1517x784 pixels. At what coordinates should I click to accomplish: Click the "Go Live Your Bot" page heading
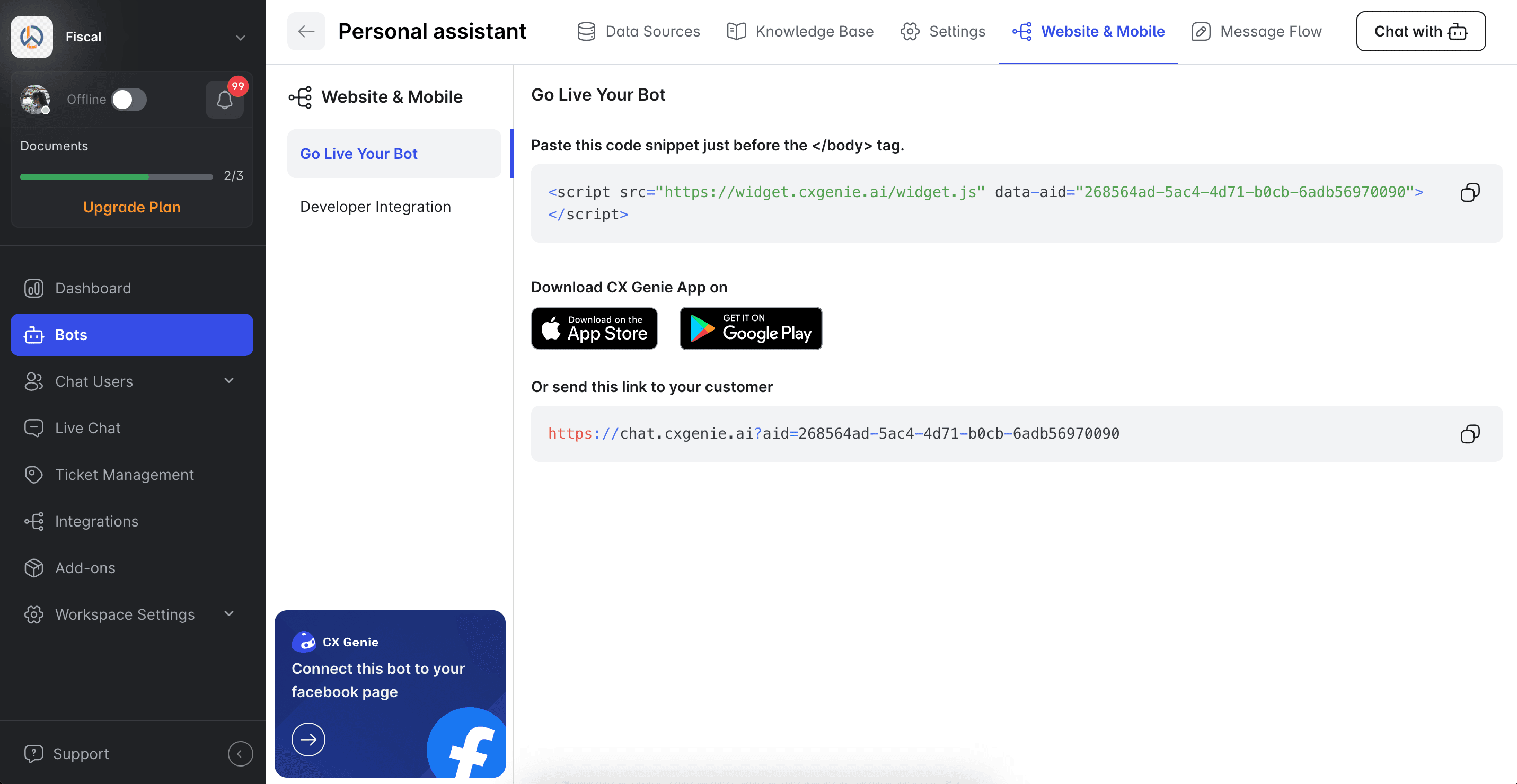point(598,95)
